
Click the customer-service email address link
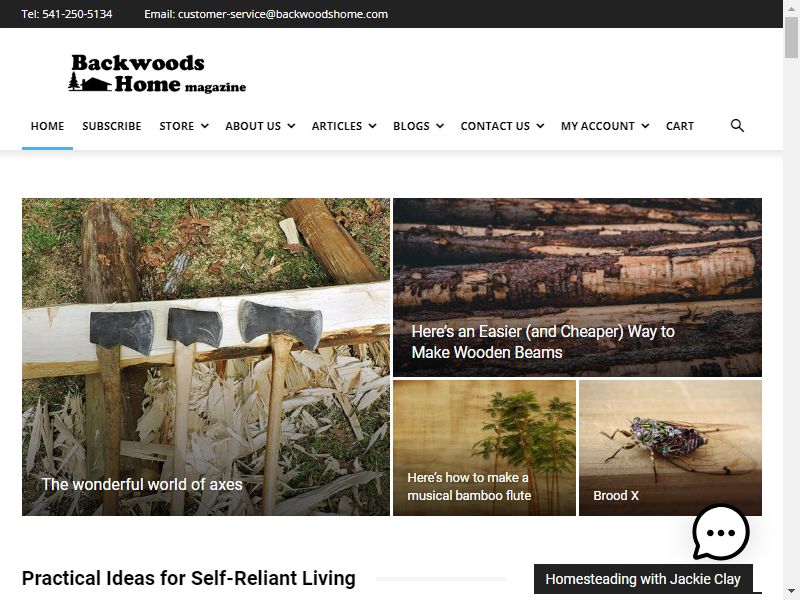[x=283, y=14]
